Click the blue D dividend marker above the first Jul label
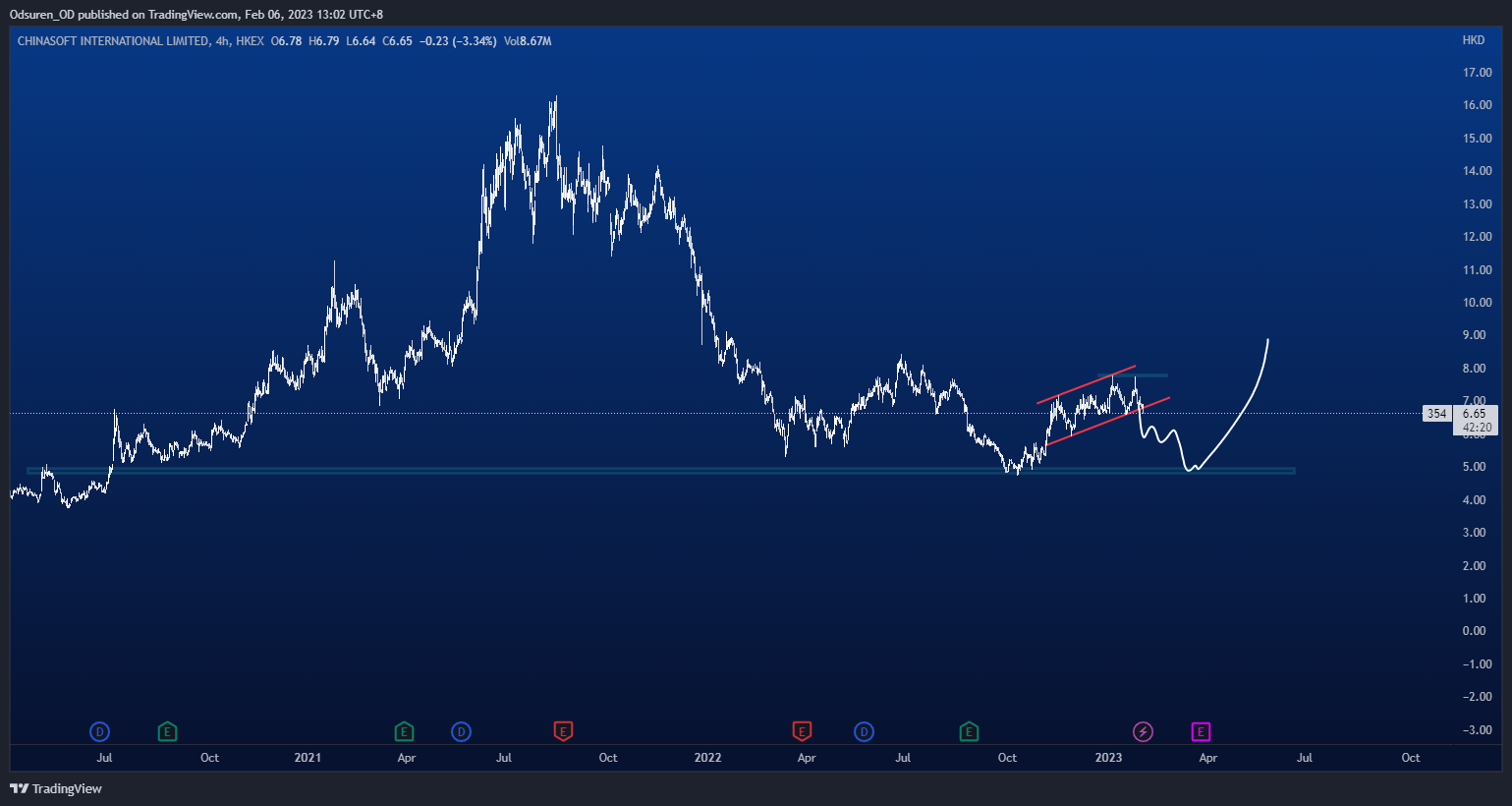1512x806 pixels. pos(99,731)
